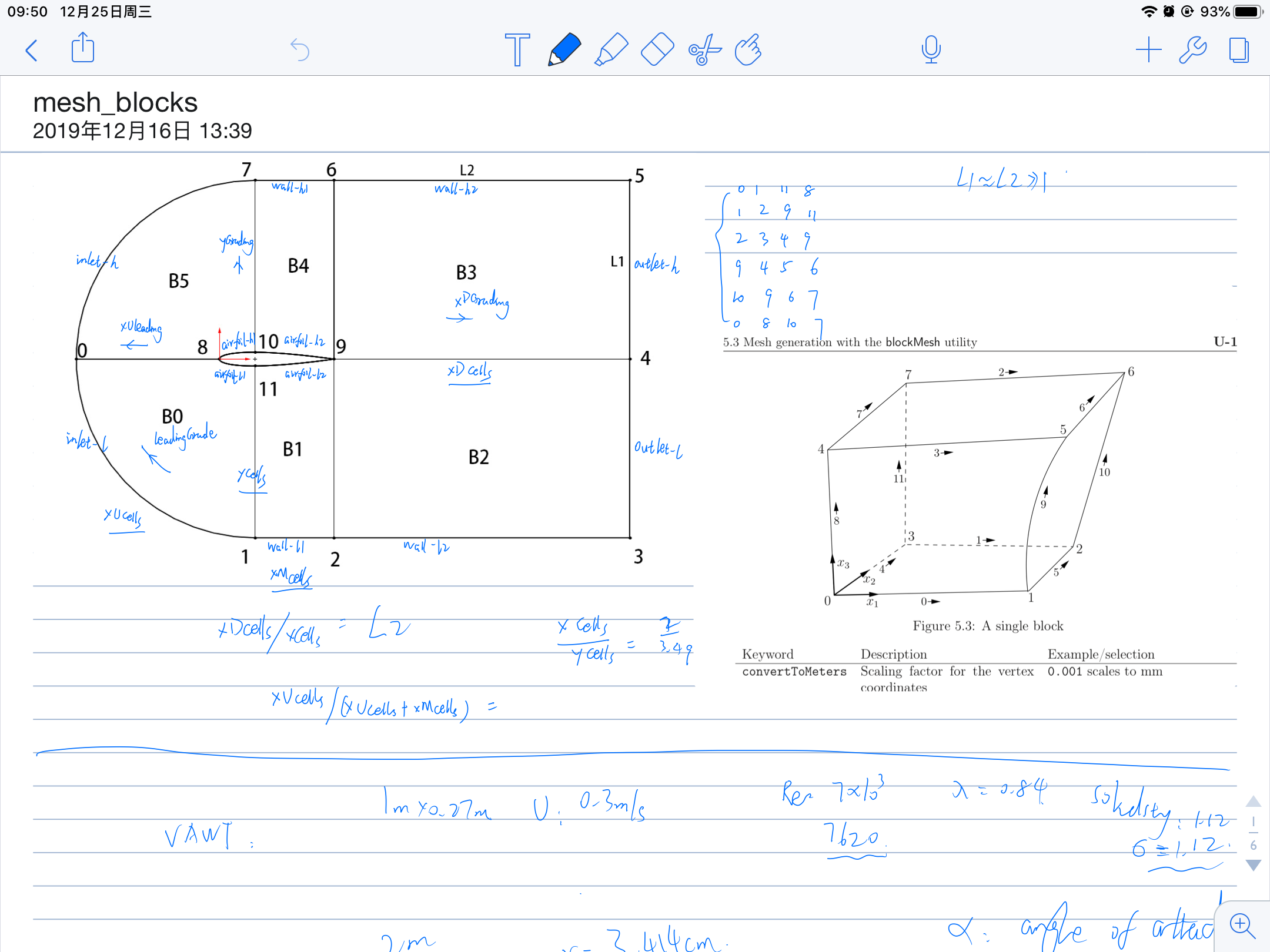Viewport: 1270px width, 952px height.
Task: Tap the note date 2019年12月16日 13:39
Action: [142, 130]
